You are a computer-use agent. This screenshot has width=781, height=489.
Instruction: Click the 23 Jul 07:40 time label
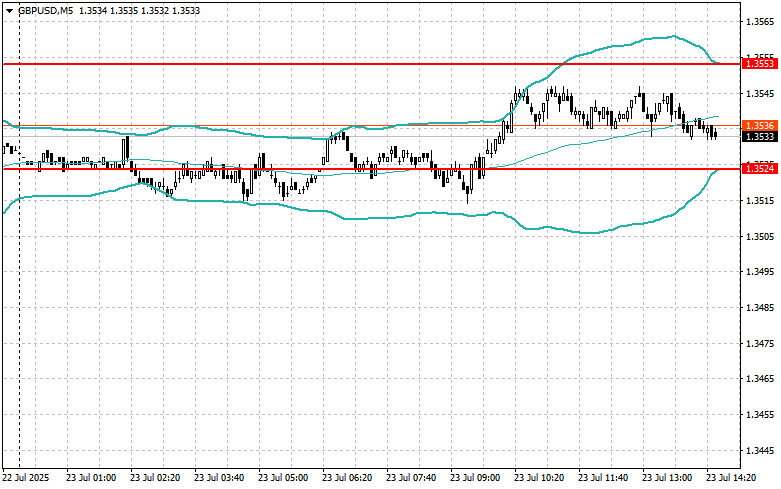pos(411,478)
